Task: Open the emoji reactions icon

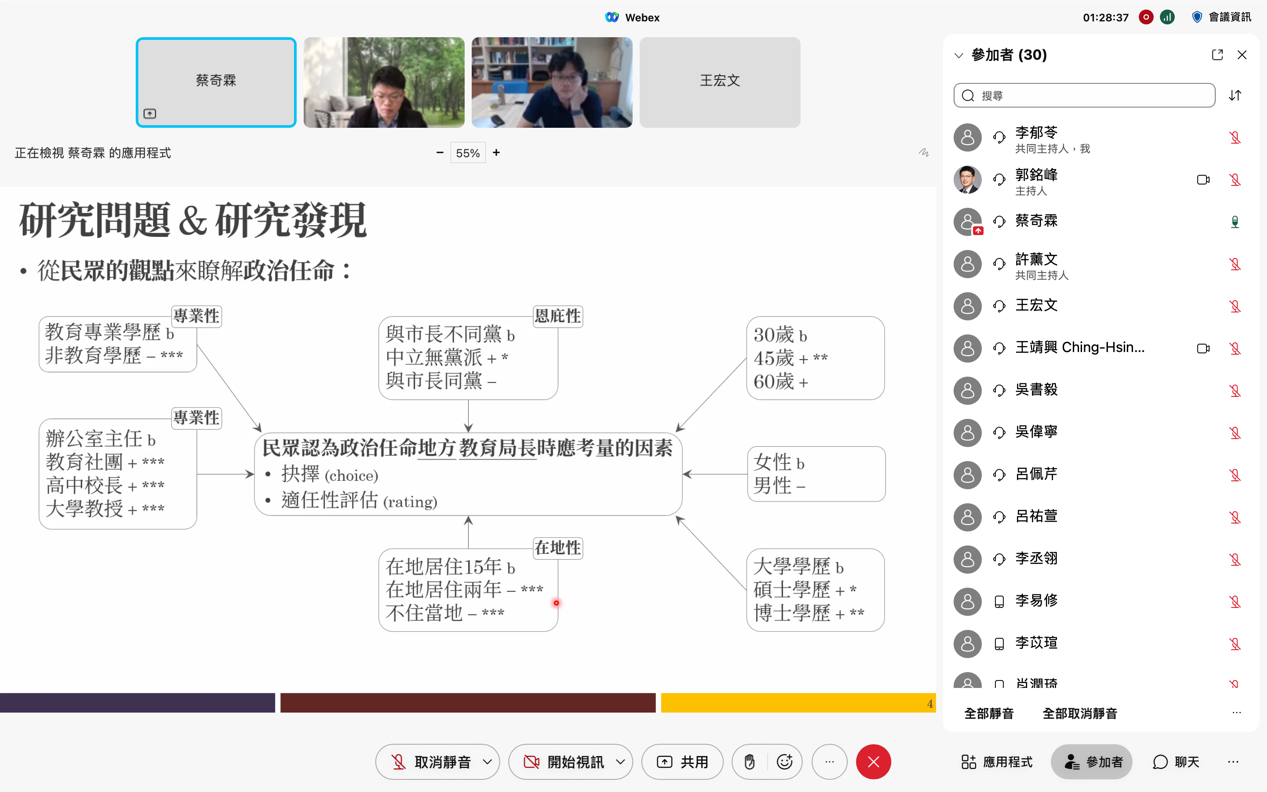Action: point(785,762)
